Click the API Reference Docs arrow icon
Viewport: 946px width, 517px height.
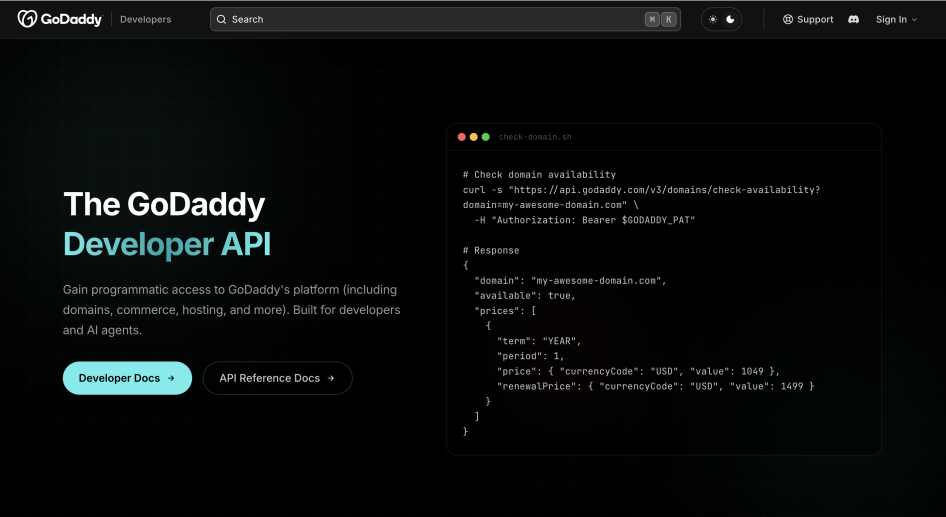point(331,378)
